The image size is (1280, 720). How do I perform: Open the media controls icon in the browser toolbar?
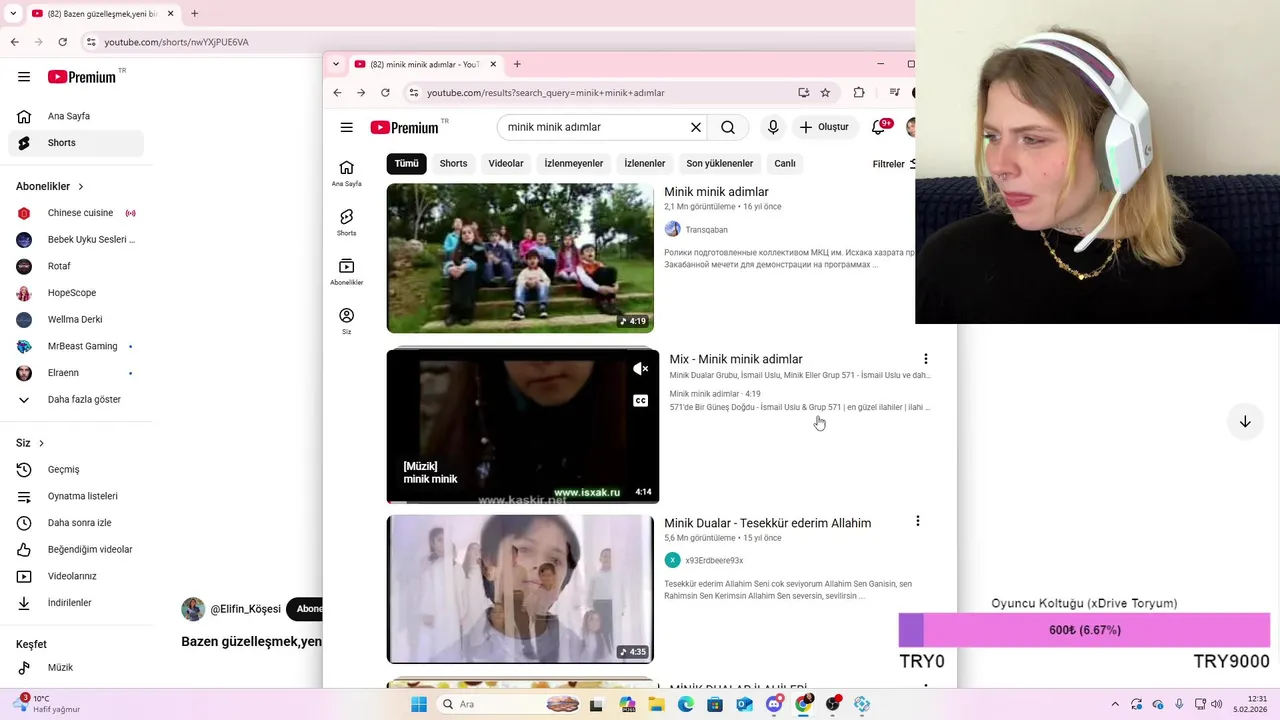pyautogui.click(x=894, y=93)
